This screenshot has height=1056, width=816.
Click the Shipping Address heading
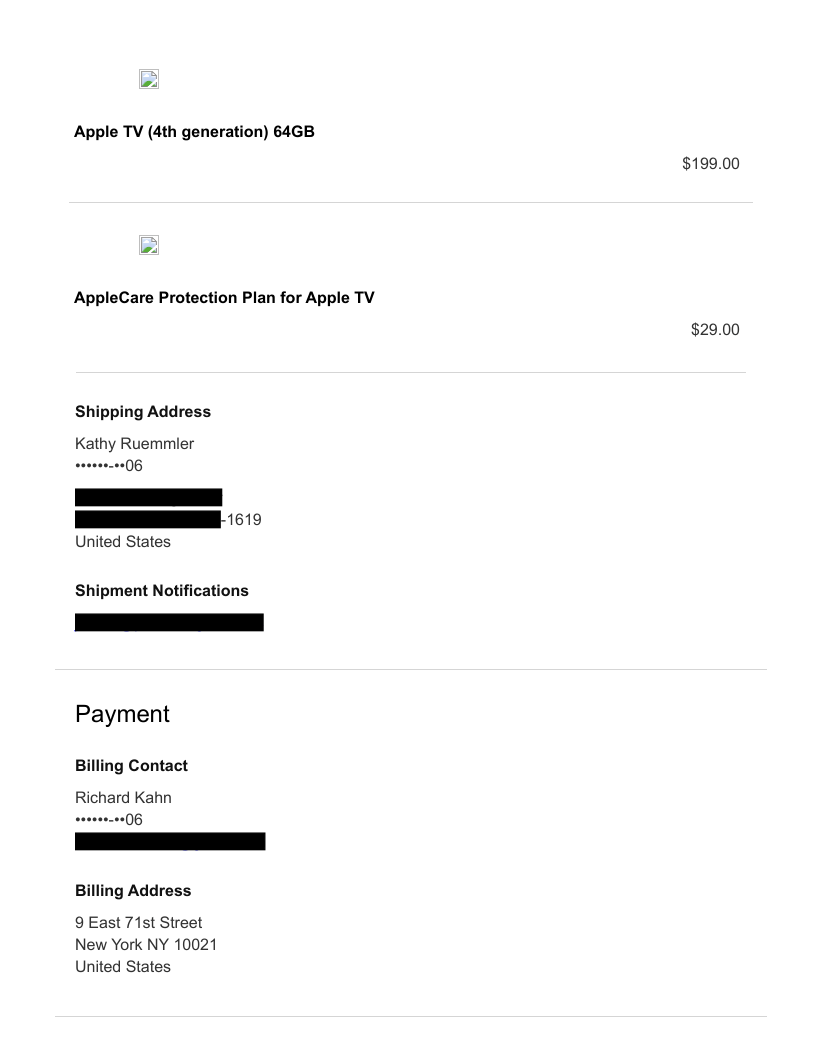(x=143, y=412)
